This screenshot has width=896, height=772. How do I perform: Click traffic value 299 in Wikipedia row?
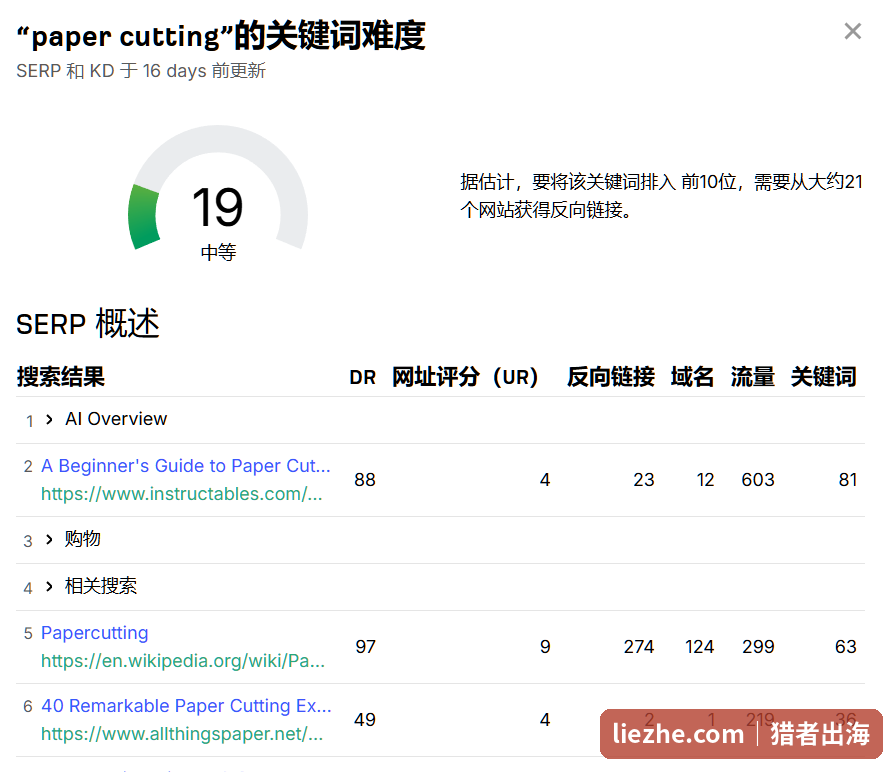(758, 647)
